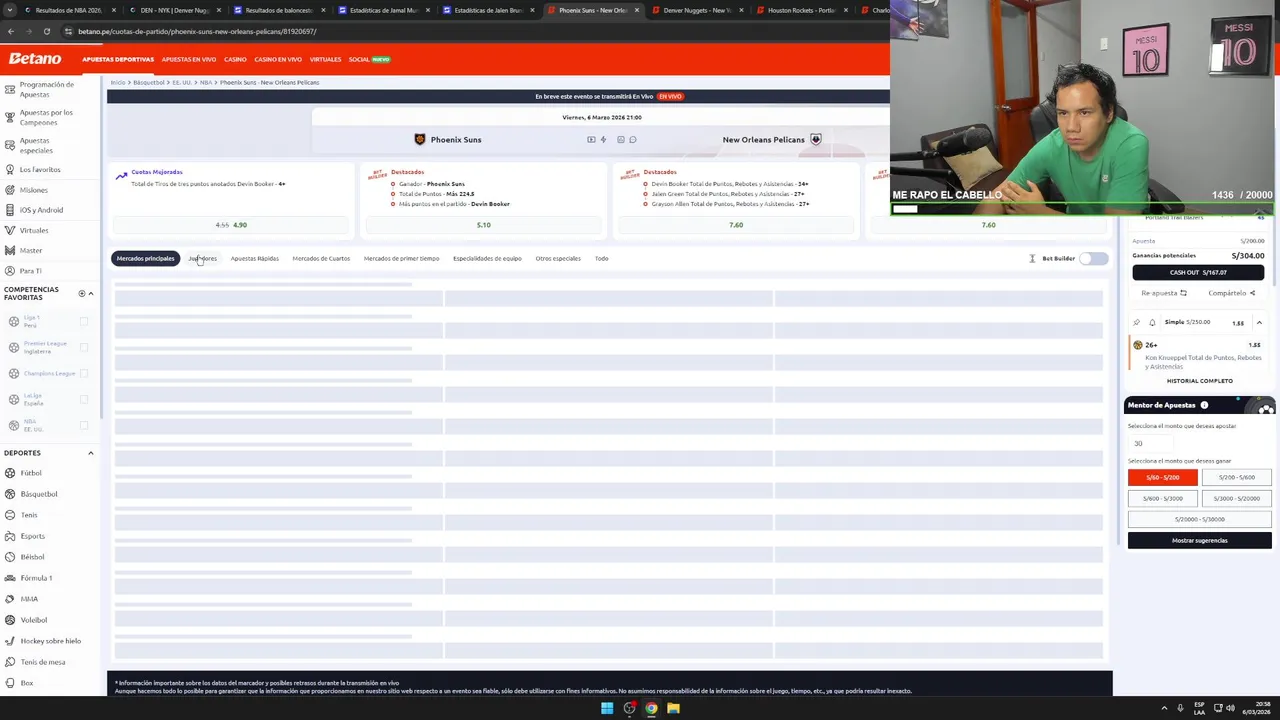The image size is (1280, 720).
Task: Switch to Especialidades de equipo tab
Action: click(x=487, y=258)
